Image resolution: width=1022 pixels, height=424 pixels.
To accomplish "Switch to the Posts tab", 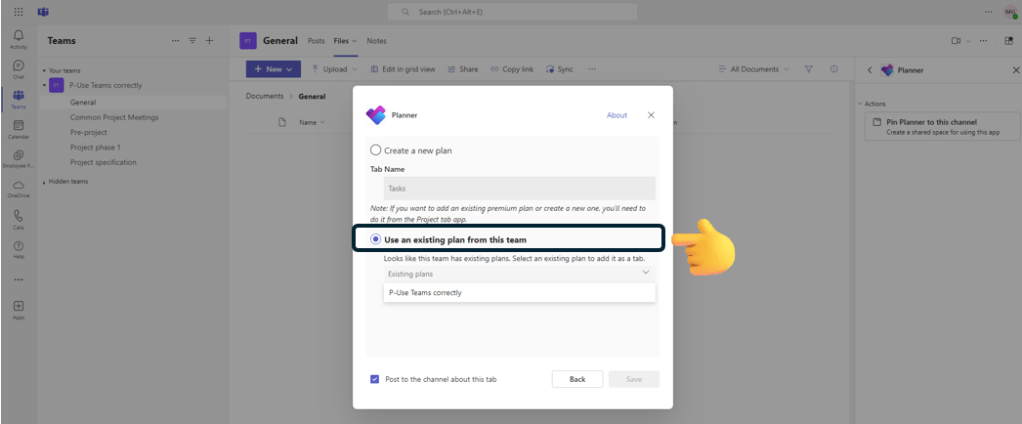I will [x=316, y=41].
